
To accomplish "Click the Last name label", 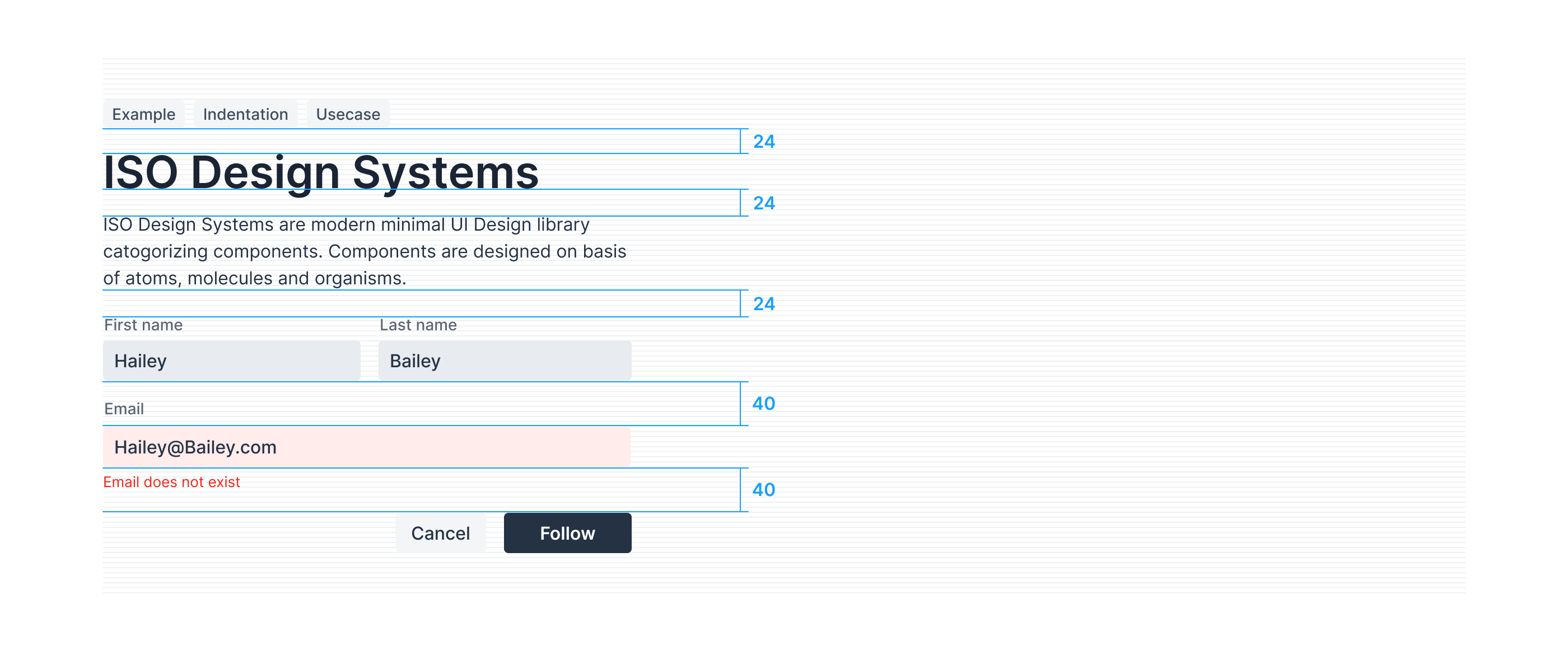I will pyautogui.click(x=418, y=325).
